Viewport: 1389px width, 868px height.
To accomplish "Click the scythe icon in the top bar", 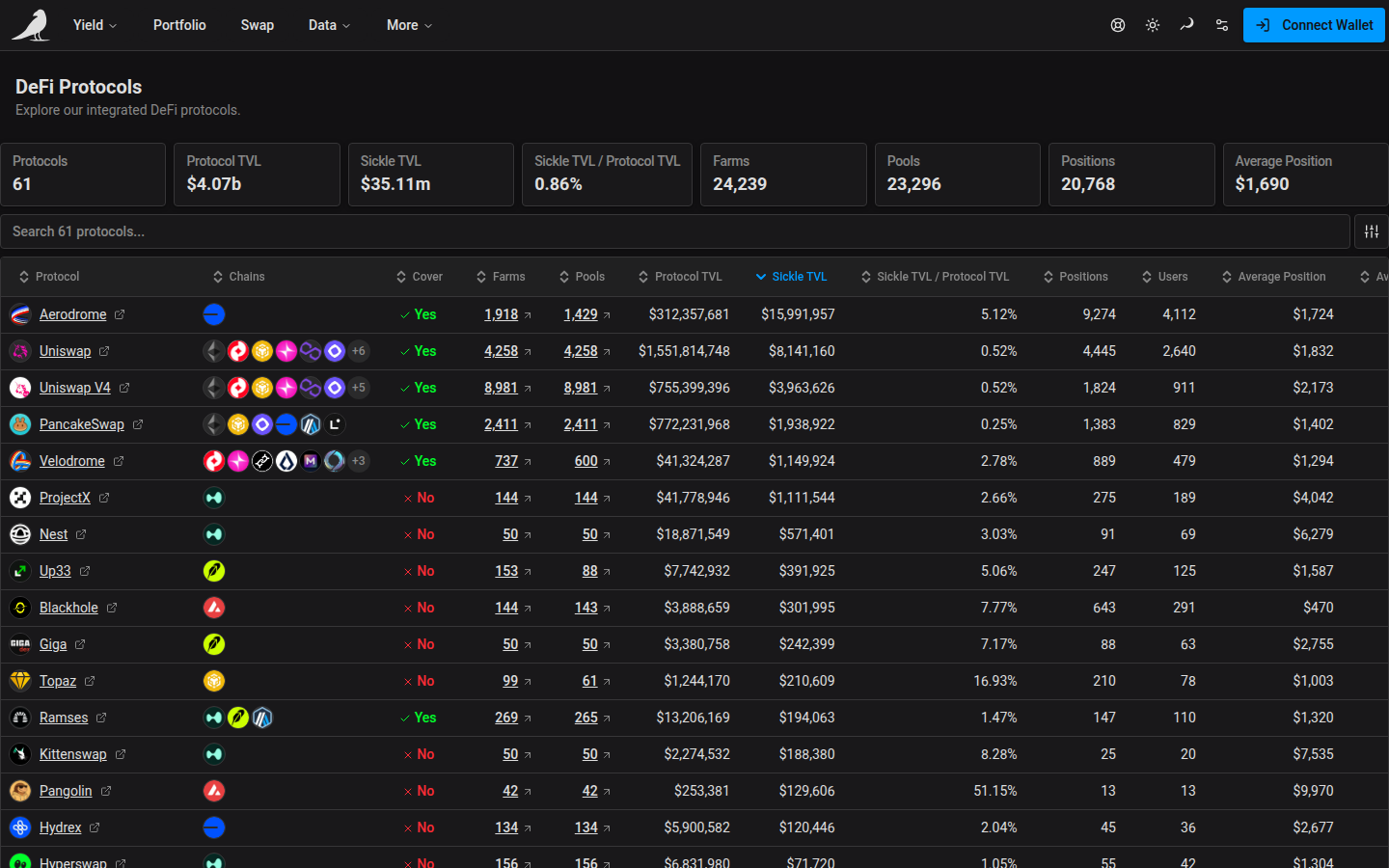I will [1187, 25].
